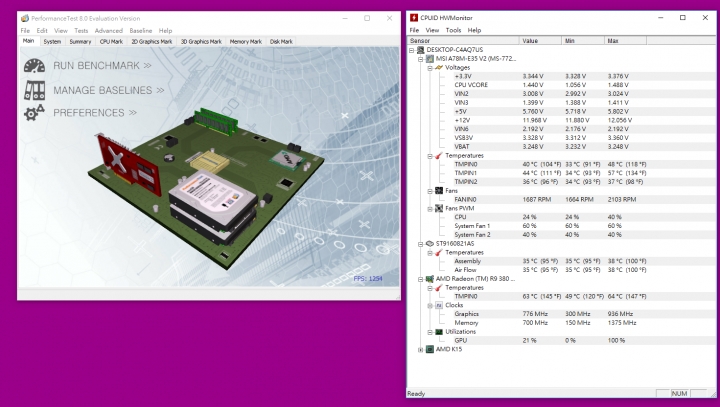Image resolution: width=720 pixels, height=407 pixels.
Task: Click the Sensor column header
Action: click(463, 41)
